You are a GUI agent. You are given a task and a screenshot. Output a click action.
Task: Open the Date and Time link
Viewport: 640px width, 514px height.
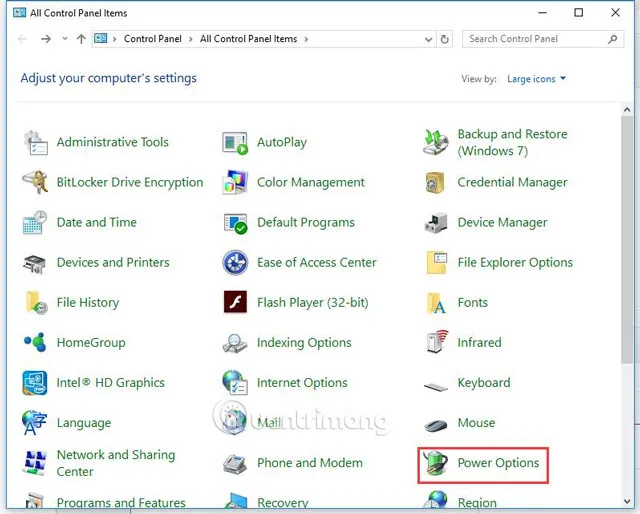point(96,223)
